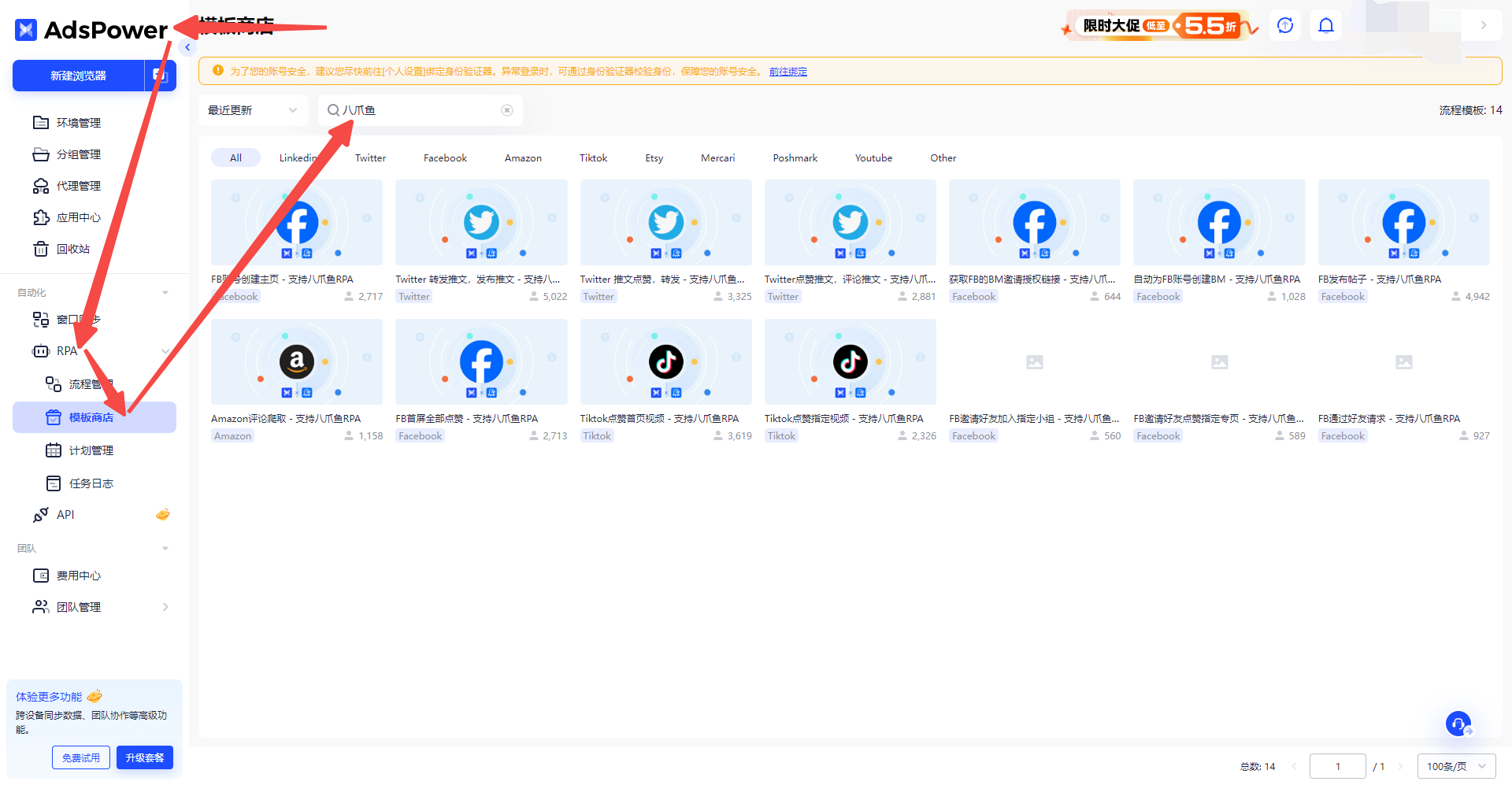Screen dimensions: 1512x785
Task: Filter by Poshmark tab
Action: [795, 158]
